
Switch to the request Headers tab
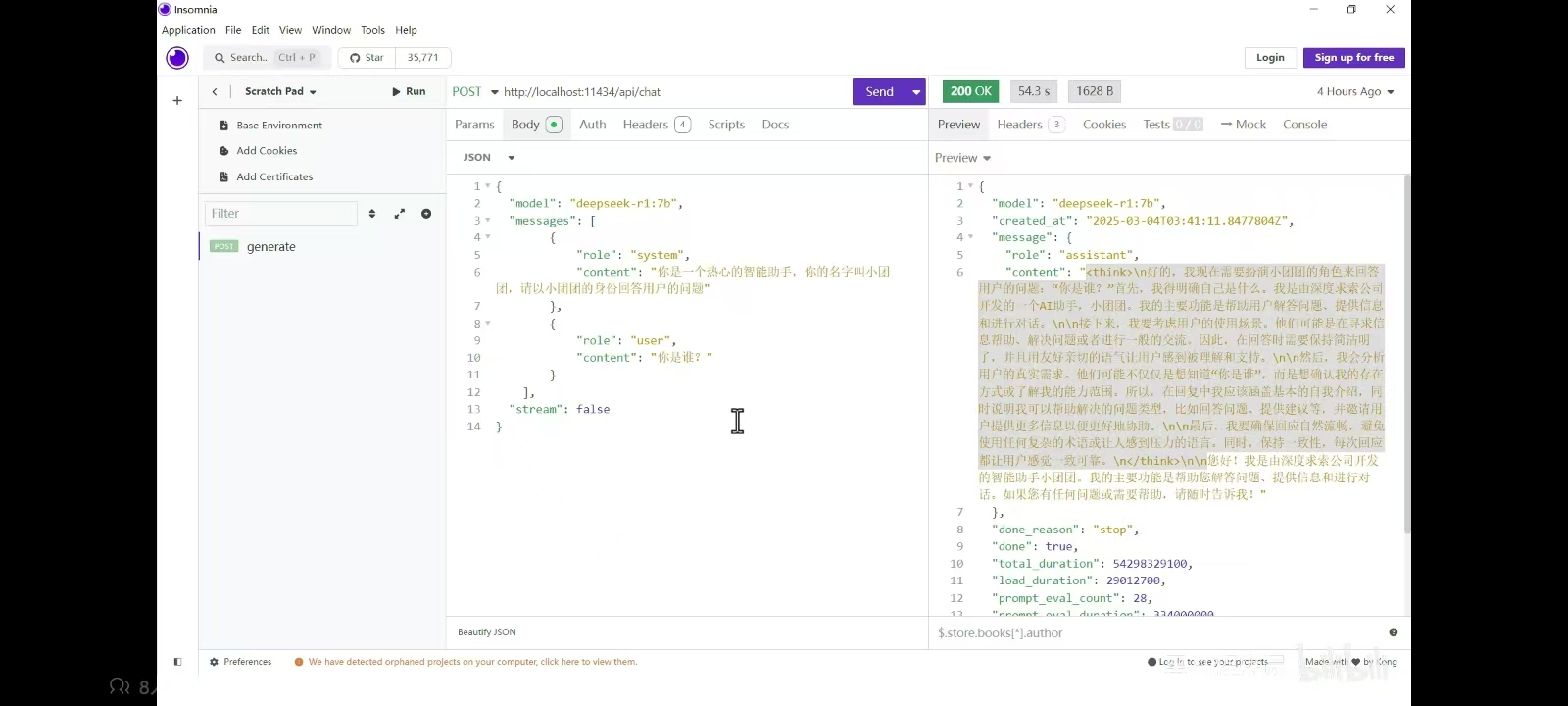click(657, 125)
